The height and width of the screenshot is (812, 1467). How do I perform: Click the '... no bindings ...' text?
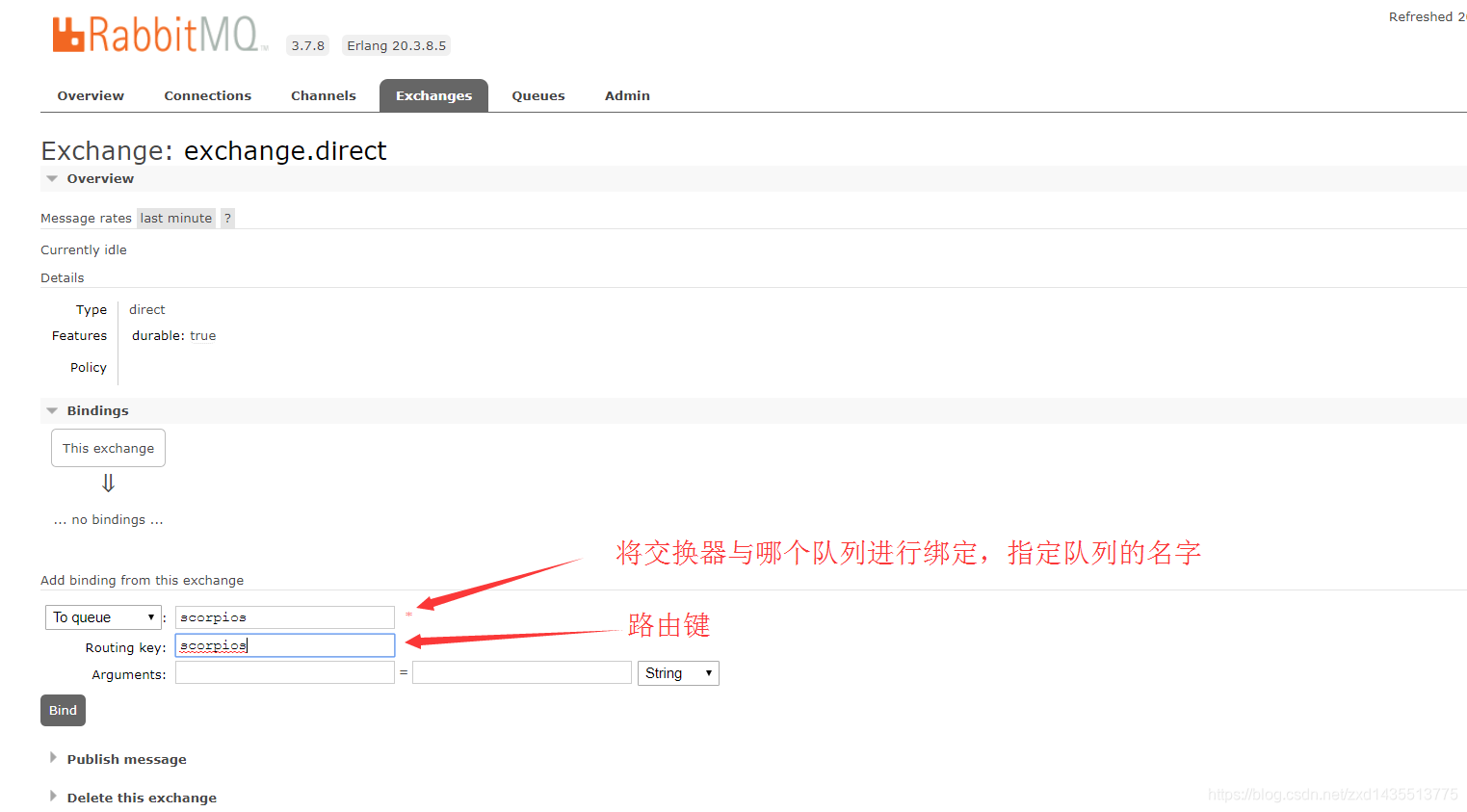[108, 519]
